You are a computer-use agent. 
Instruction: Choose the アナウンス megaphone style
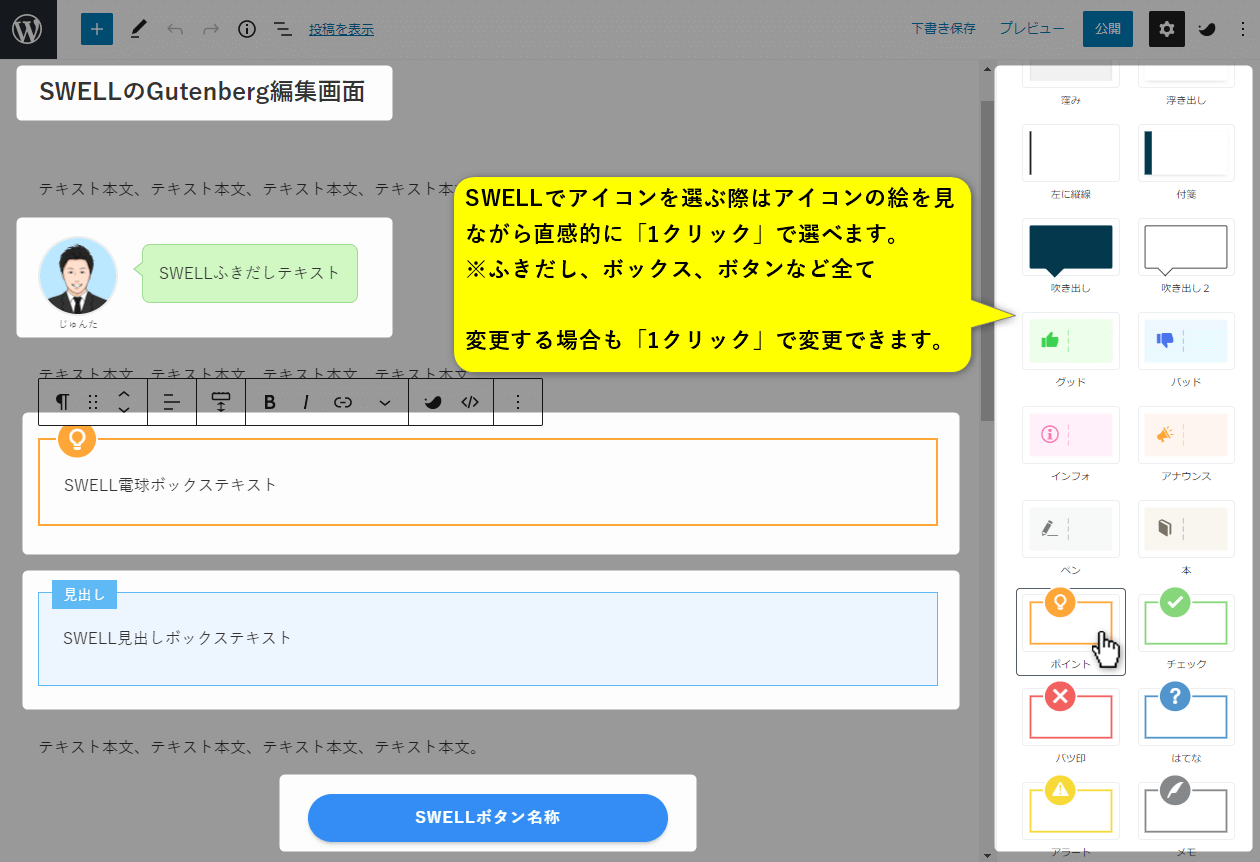click(1186, 444)
